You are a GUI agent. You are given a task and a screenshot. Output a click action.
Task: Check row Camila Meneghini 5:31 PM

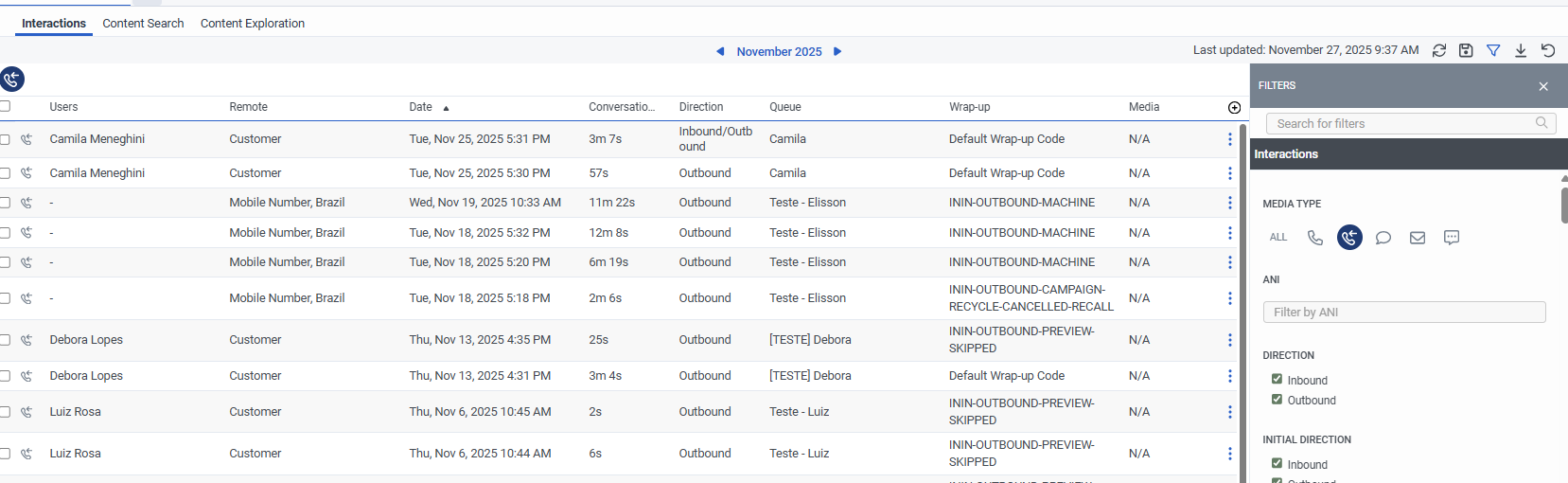tap(4, 139)
